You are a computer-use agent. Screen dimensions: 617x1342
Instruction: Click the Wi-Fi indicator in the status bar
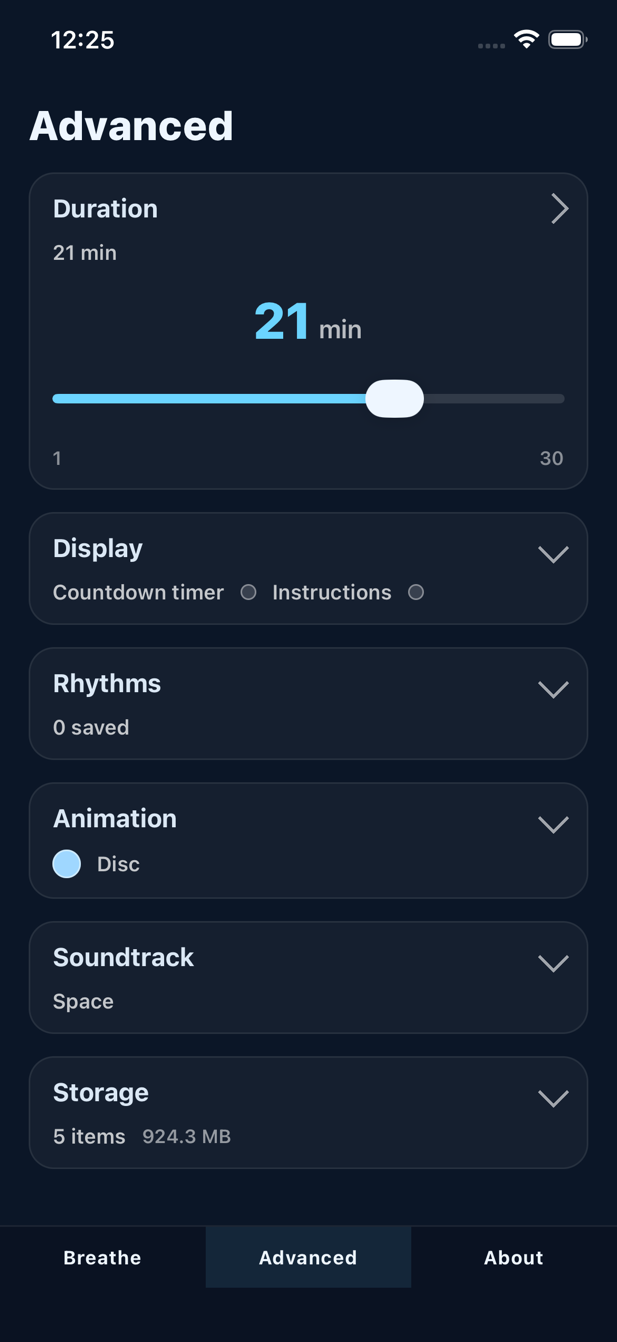click(x=524, y=39)
